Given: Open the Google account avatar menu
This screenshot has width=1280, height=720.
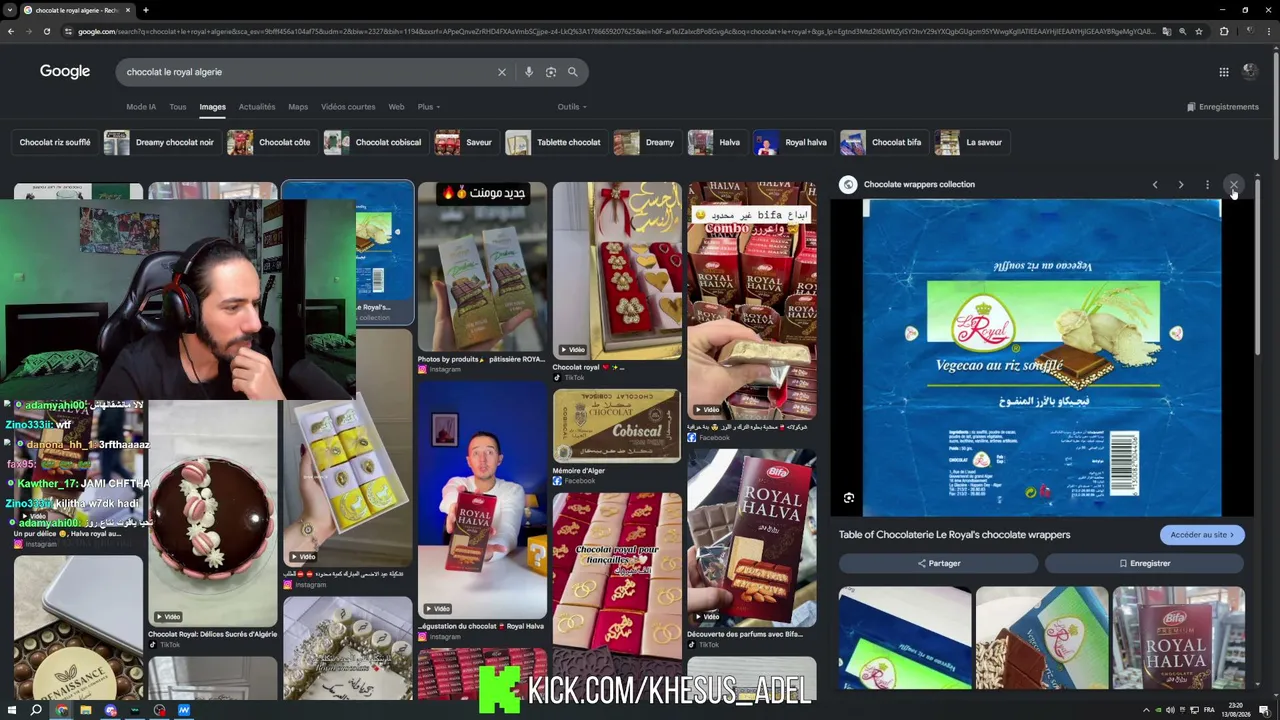Looking at the screenshot, I should click(1250, 71).
